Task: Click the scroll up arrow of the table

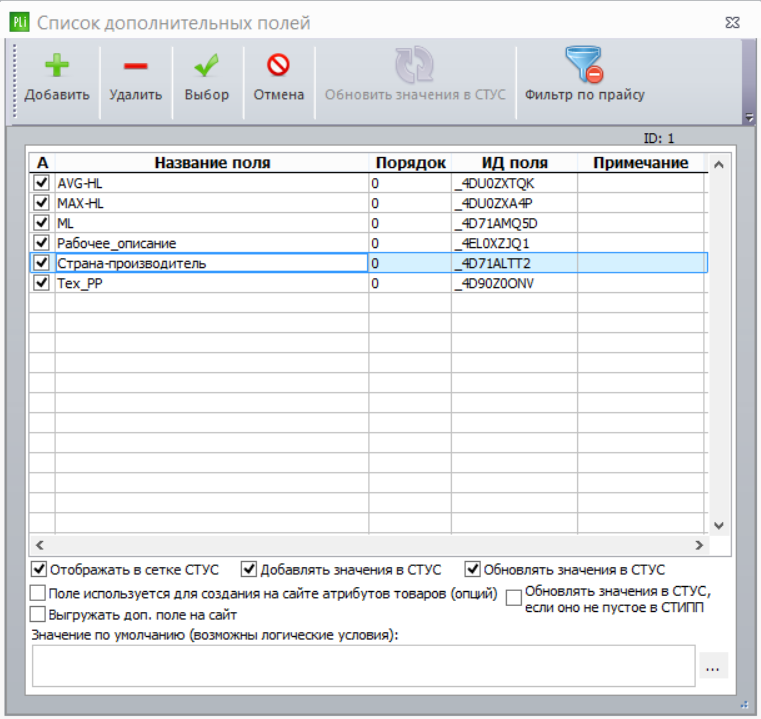Action: point(719,165)
